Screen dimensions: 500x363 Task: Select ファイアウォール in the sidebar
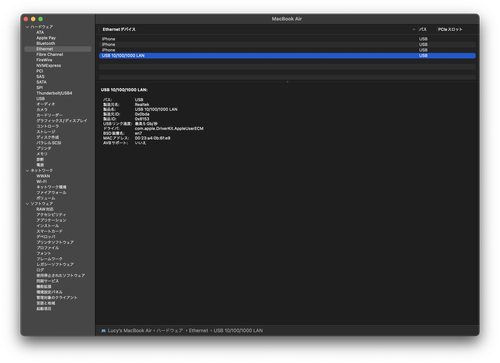coord(51,193)
